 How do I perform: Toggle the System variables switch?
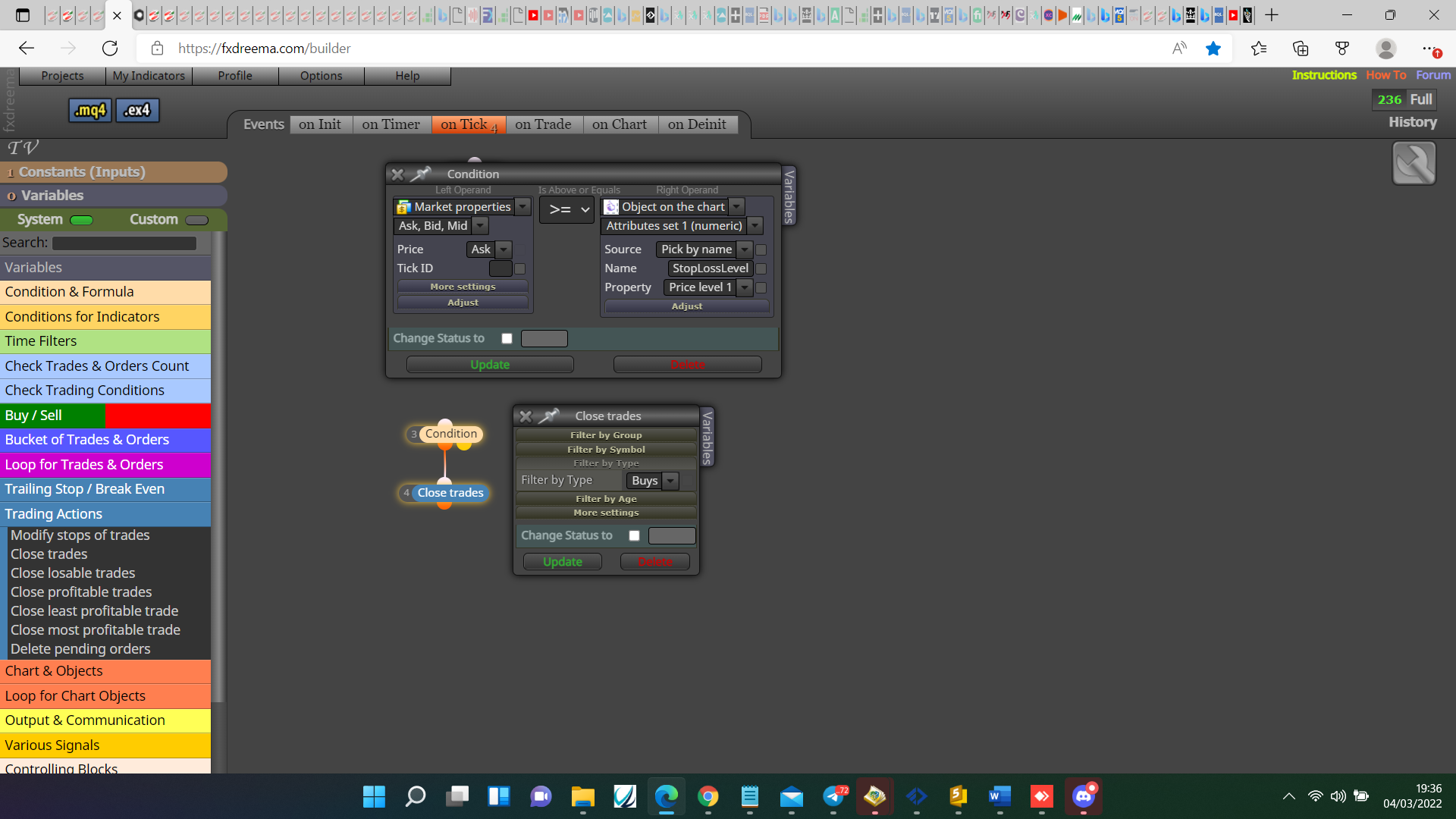pyautogui.click(x=81, y=220)
